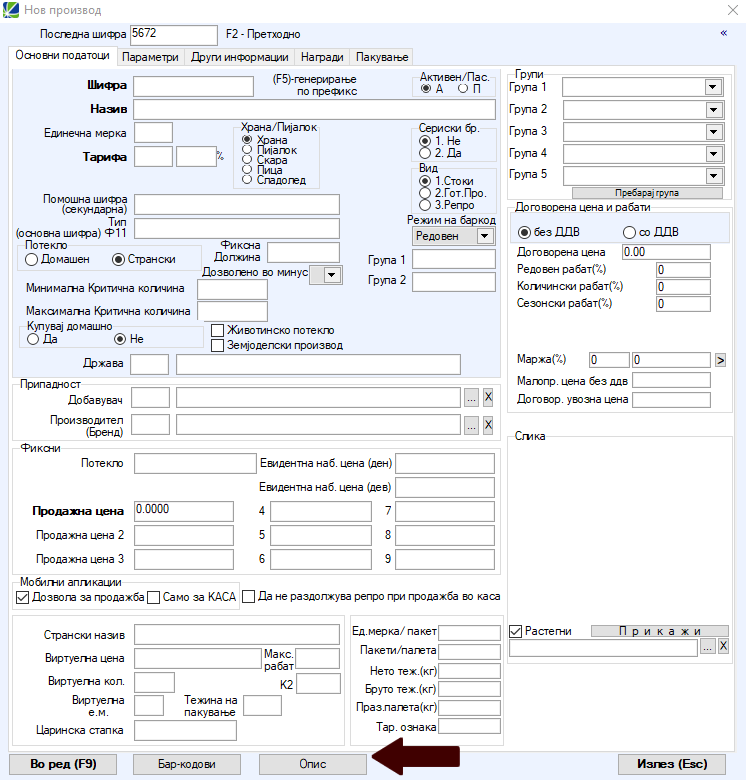746x780 pixels.
Task: Switch to the Други информации tab
Action: click(240, 57)
